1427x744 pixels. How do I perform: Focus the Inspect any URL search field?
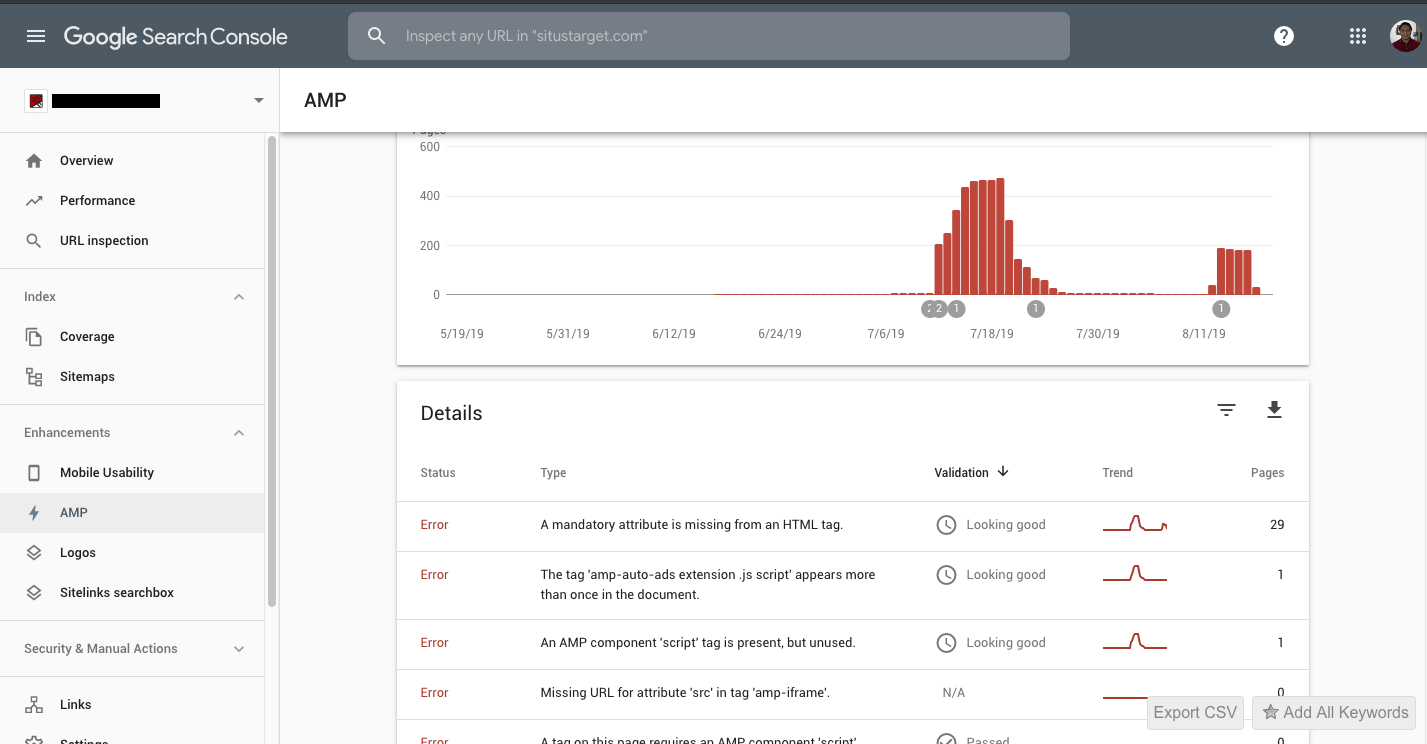coord(708,36)
